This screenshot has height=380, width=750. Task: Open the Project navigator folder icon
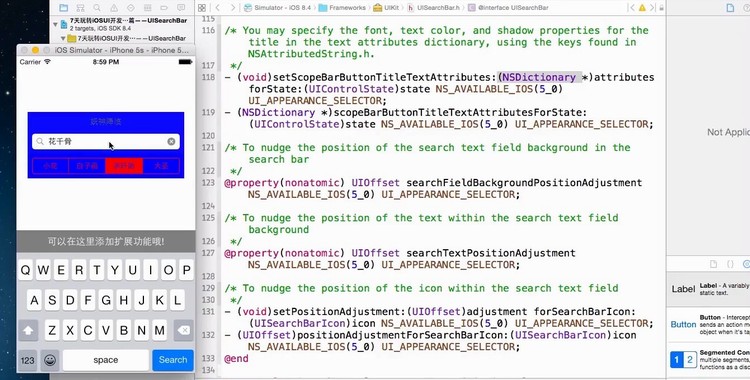(x=63, y=8)
